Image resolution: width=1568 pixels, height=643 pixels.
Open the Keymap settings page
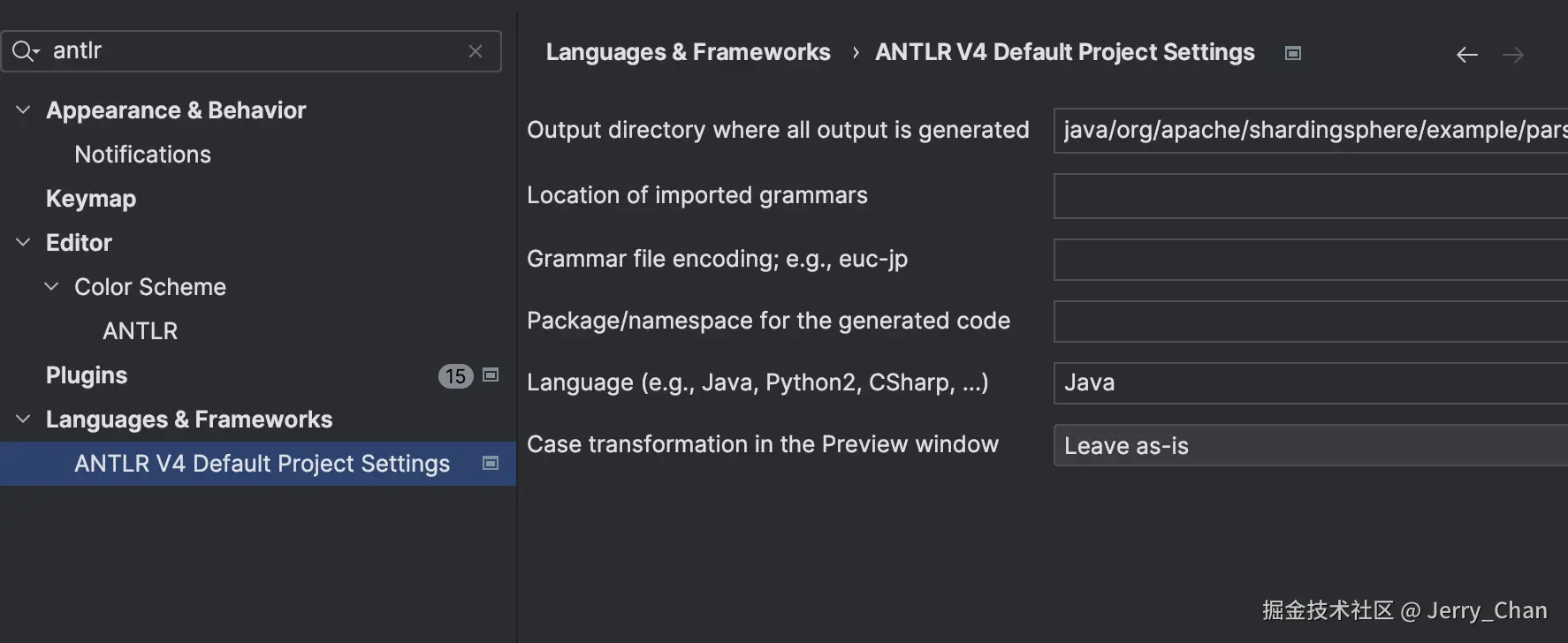click(x=91, y=199)
